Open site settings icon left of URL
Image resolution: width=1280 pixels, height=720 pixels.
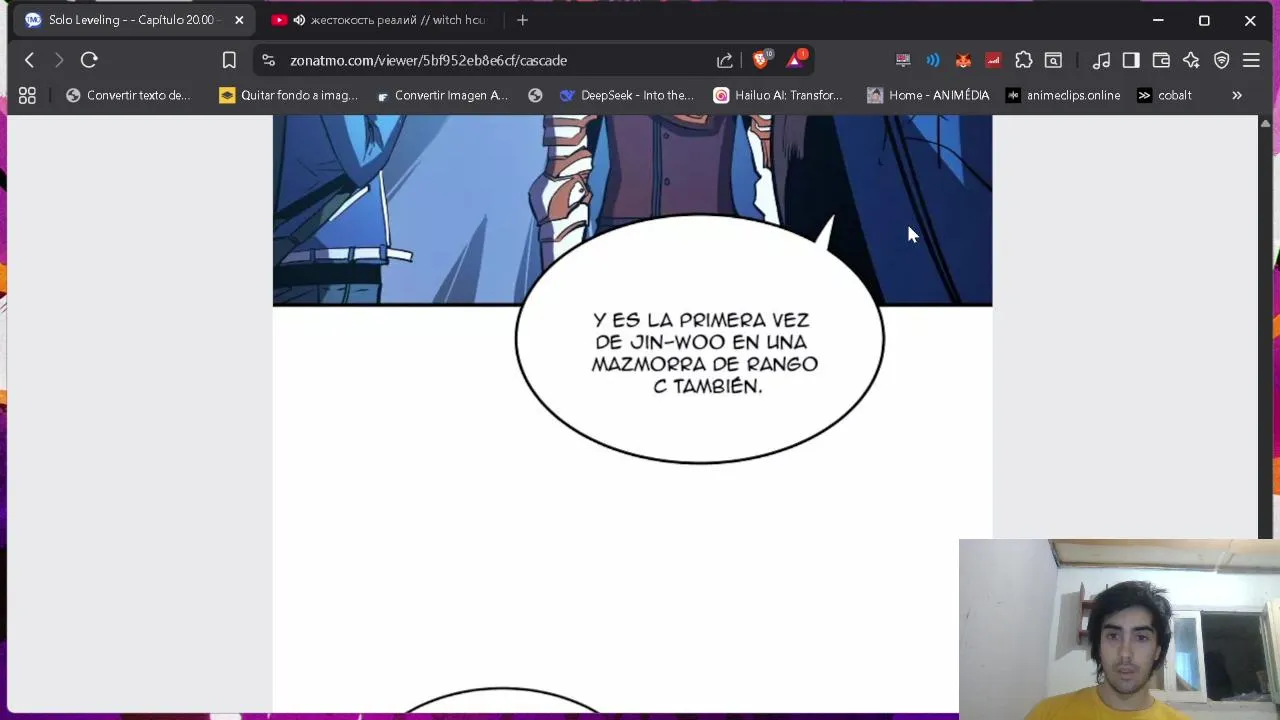pyautogui.click(x=268, y=60)
